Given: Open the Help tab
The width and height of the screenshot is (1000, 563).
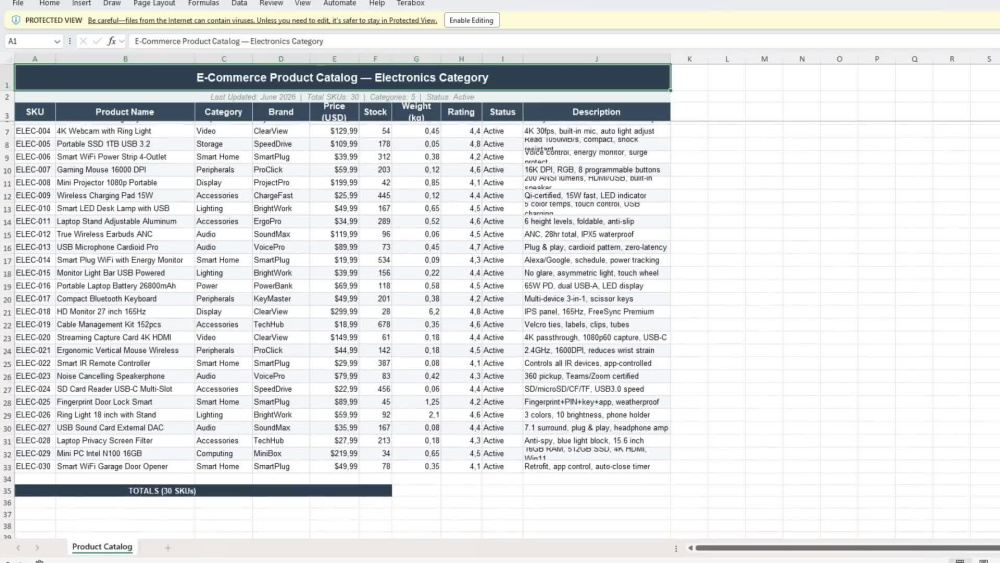Looking at the screenshot, I should point(377,3).
